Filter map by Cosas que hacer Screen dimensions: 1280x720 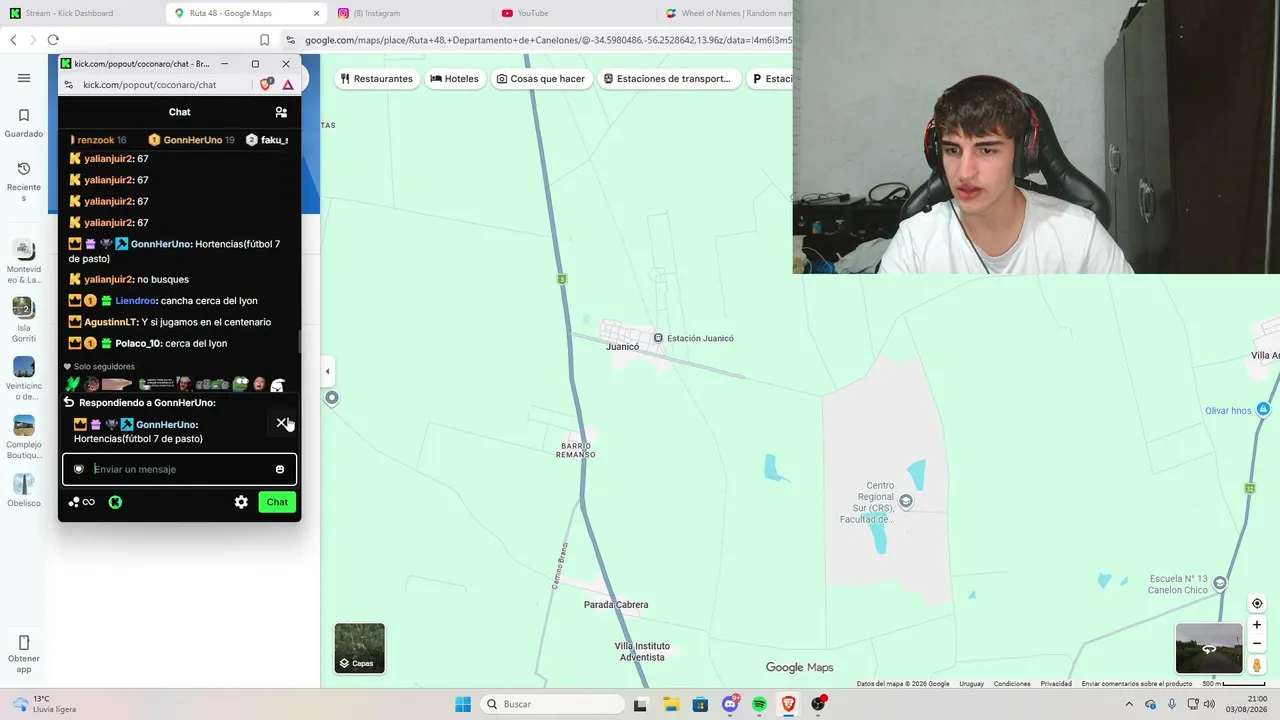click(x=541, y=79)
